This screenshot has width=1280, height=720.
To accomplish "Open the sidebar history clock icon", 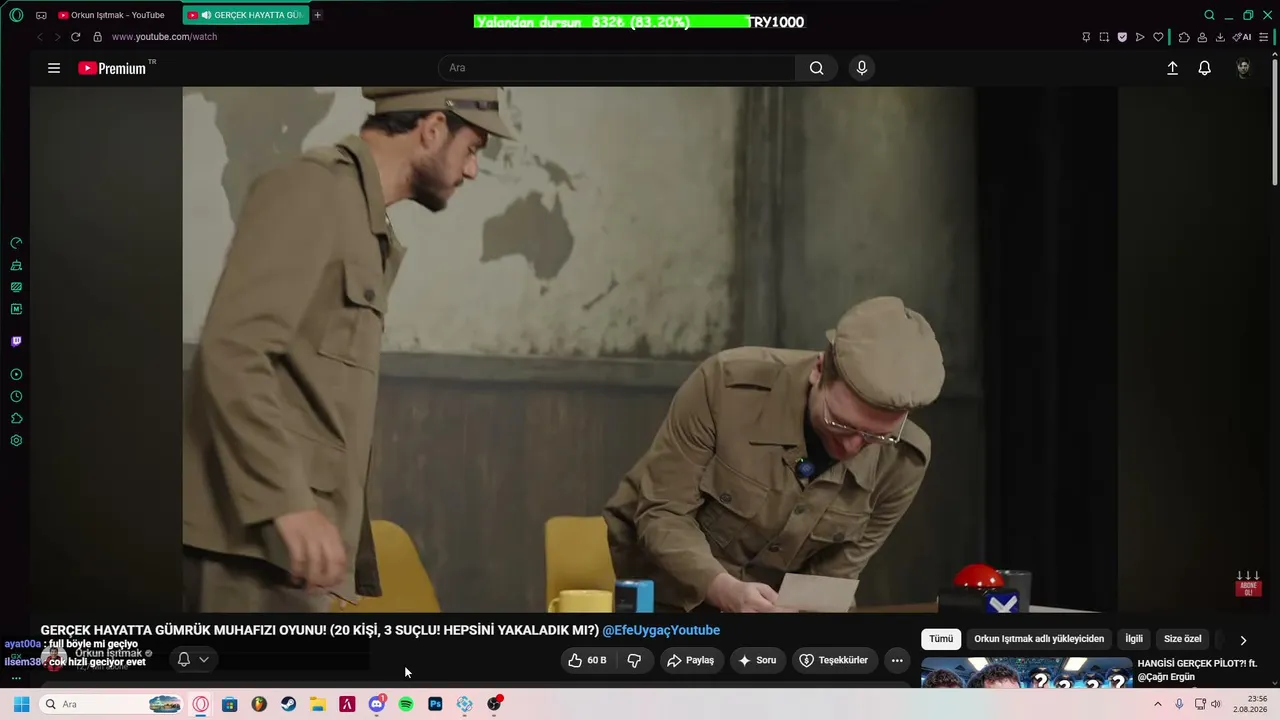I will click(x=16, y=396).
